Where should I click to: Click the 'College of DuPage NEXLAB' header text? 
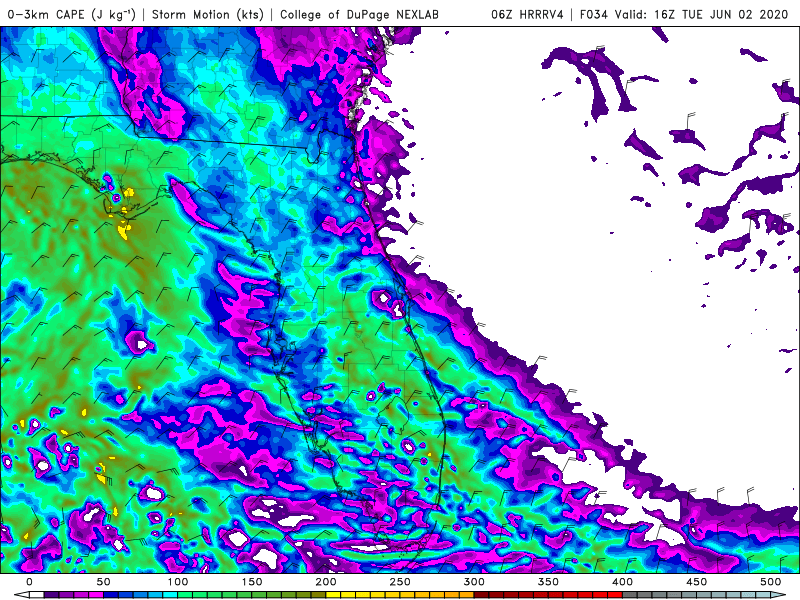click(359, 15)
